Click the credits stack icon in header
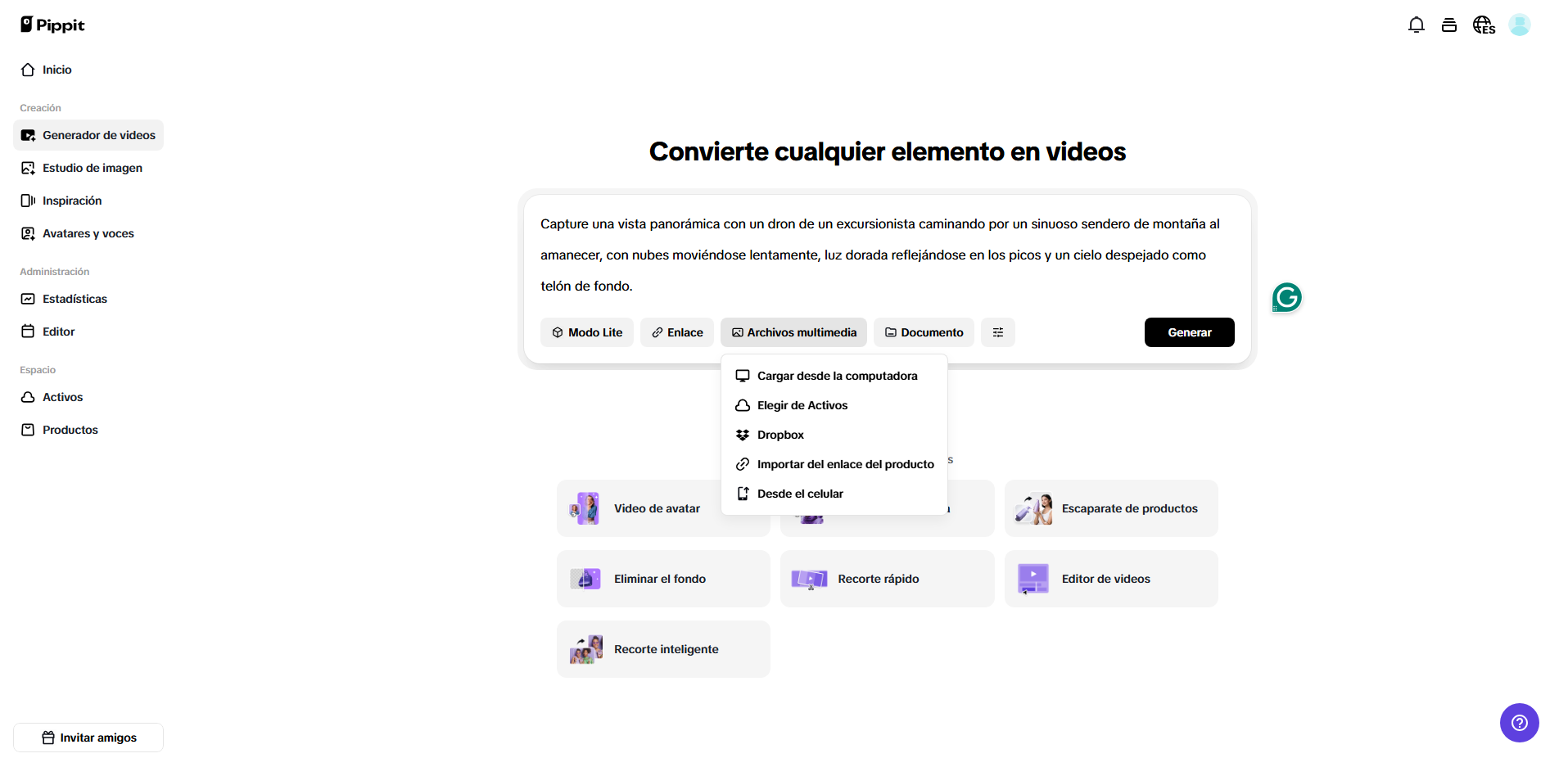 pyautogui.click(x=1448, y=25)
